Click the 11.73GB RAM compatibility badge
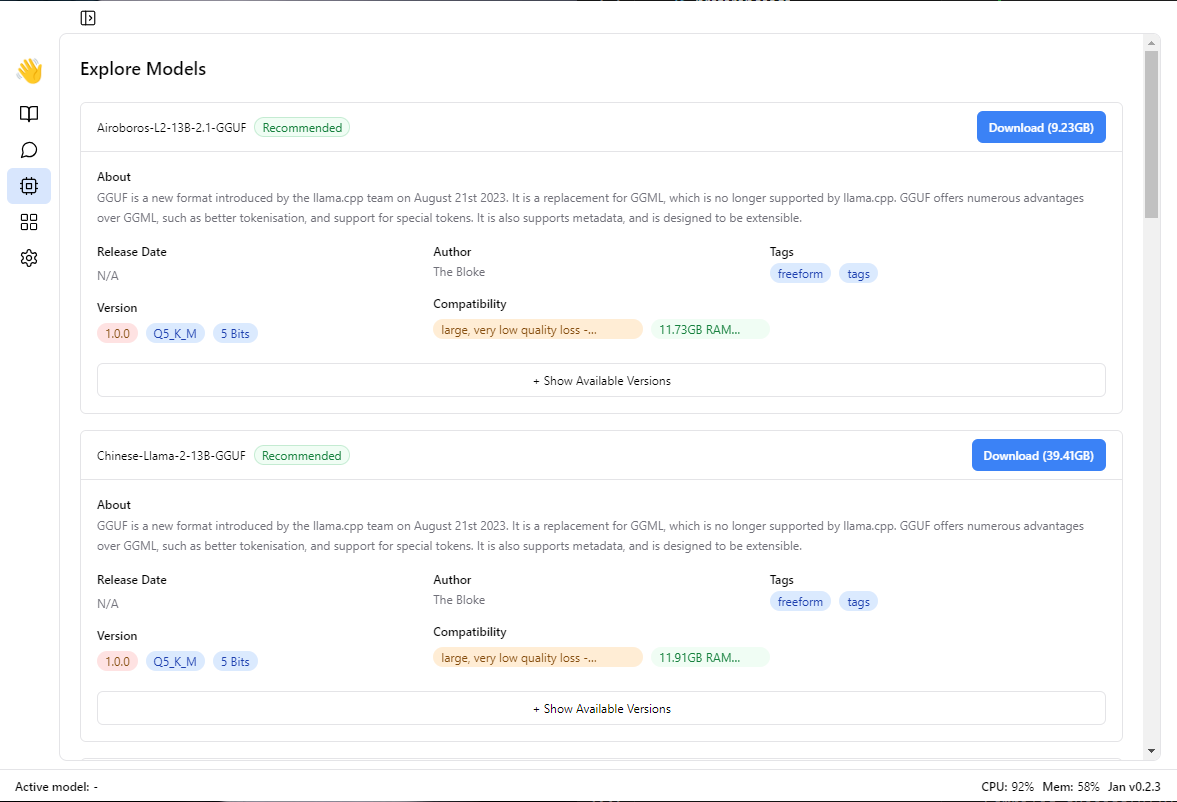The height and width of the screenshot is (802, 1177). pos(709,330)
